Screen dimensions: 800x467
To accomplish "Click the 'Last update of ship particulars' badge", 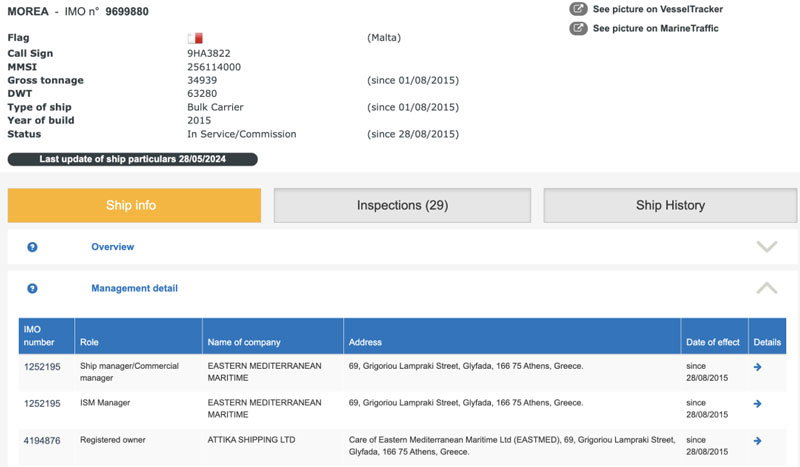I will tap(133, 159).
